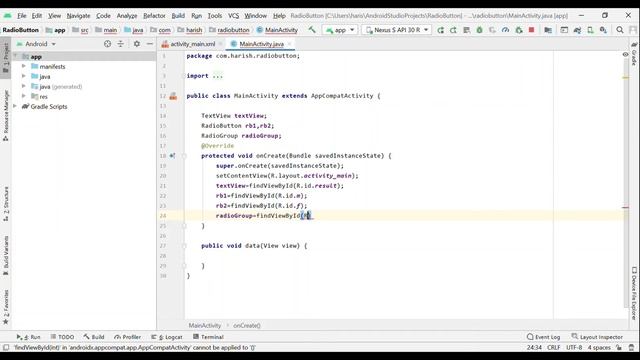Click the Select Opened File target icon
This screenshot has height=360, width=640.
[x=107, y=44]
